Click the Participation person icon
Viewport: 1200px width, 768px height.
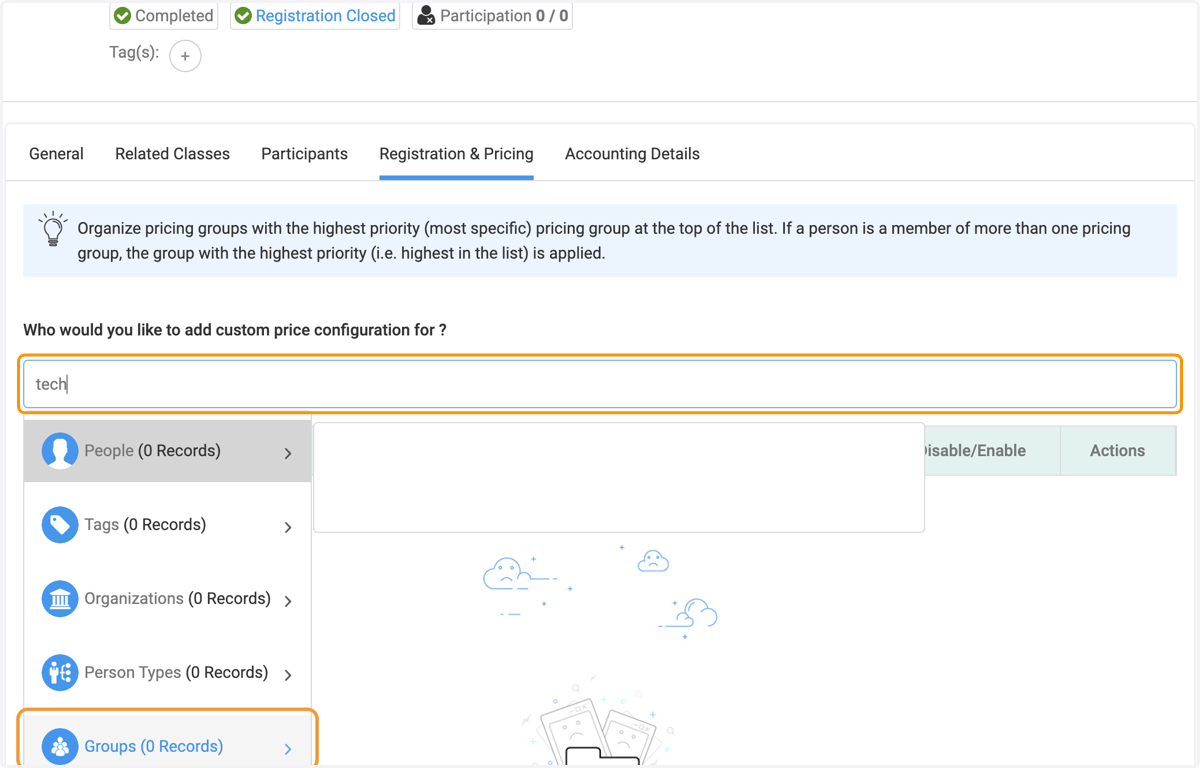[x=426, y=16]
